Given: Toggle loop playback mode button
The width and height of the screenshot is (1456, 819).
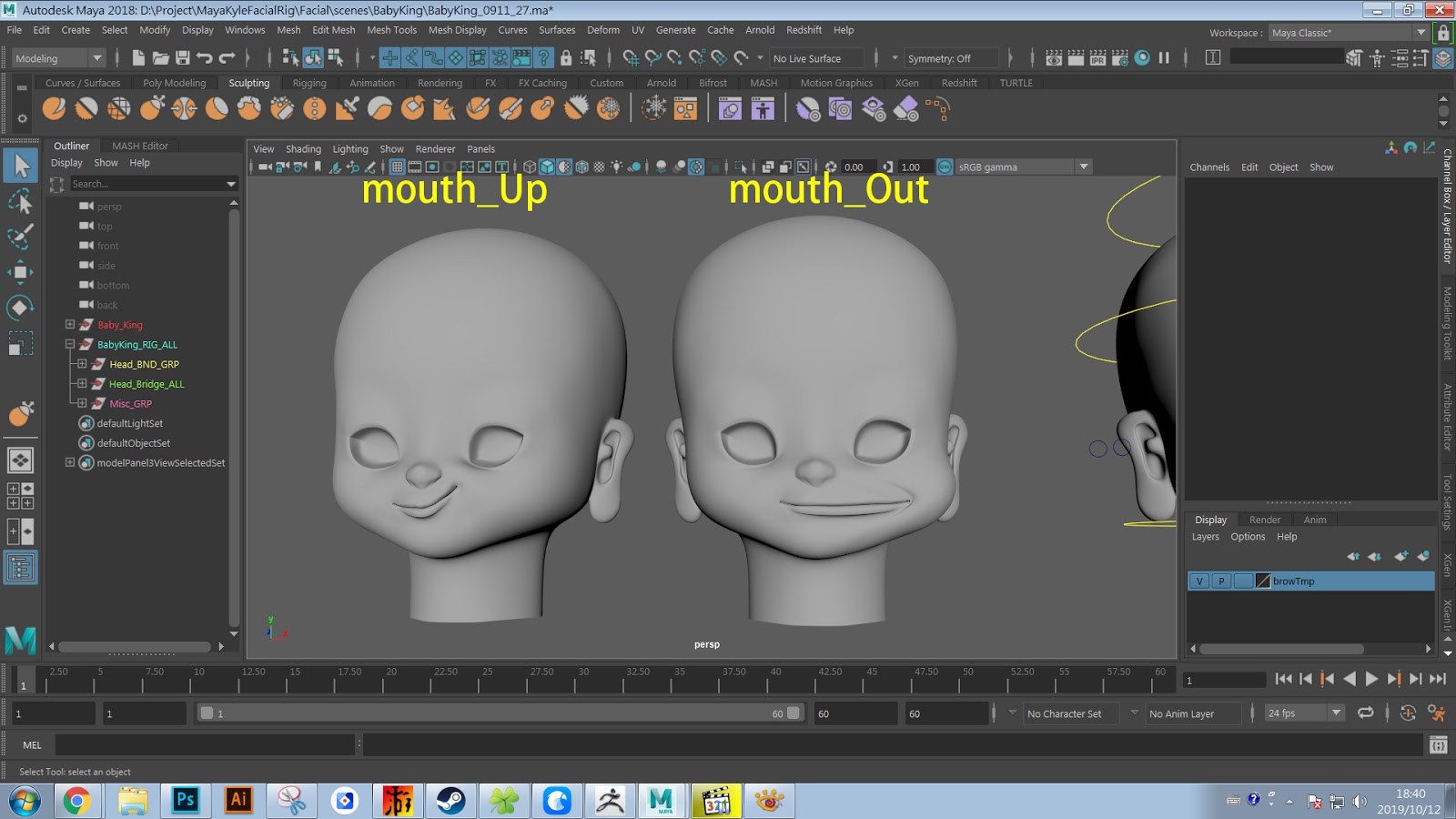Looking at the screenshot, I should (x=1365, y=713).
